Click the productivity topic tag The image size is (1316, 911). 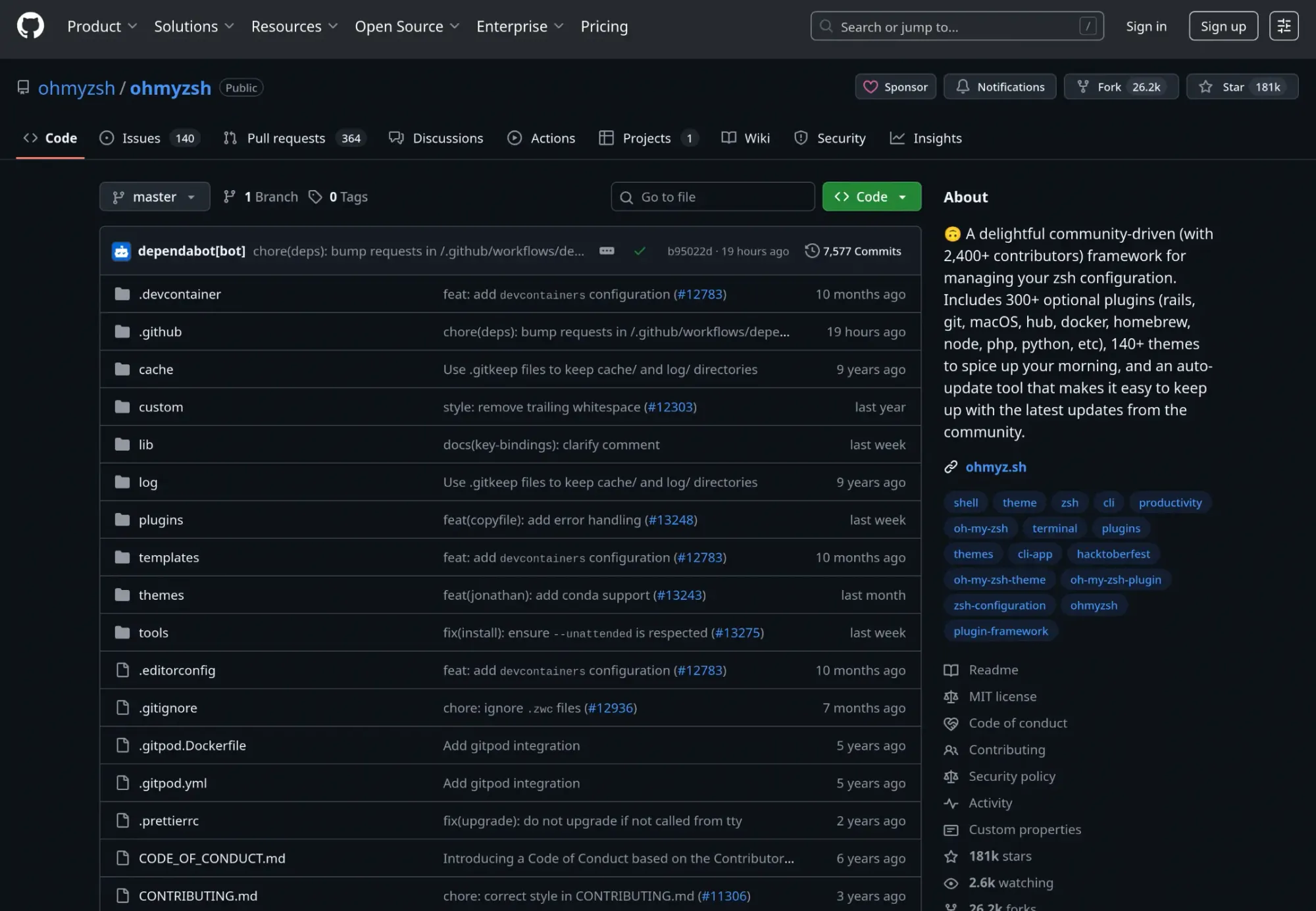click(1170, 503)
